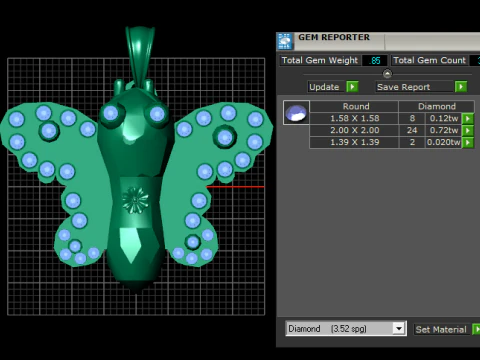Click the green arrow next to Save Report
Screen dimensions: 480x360
pyautogui.click(x=461, y=87)
